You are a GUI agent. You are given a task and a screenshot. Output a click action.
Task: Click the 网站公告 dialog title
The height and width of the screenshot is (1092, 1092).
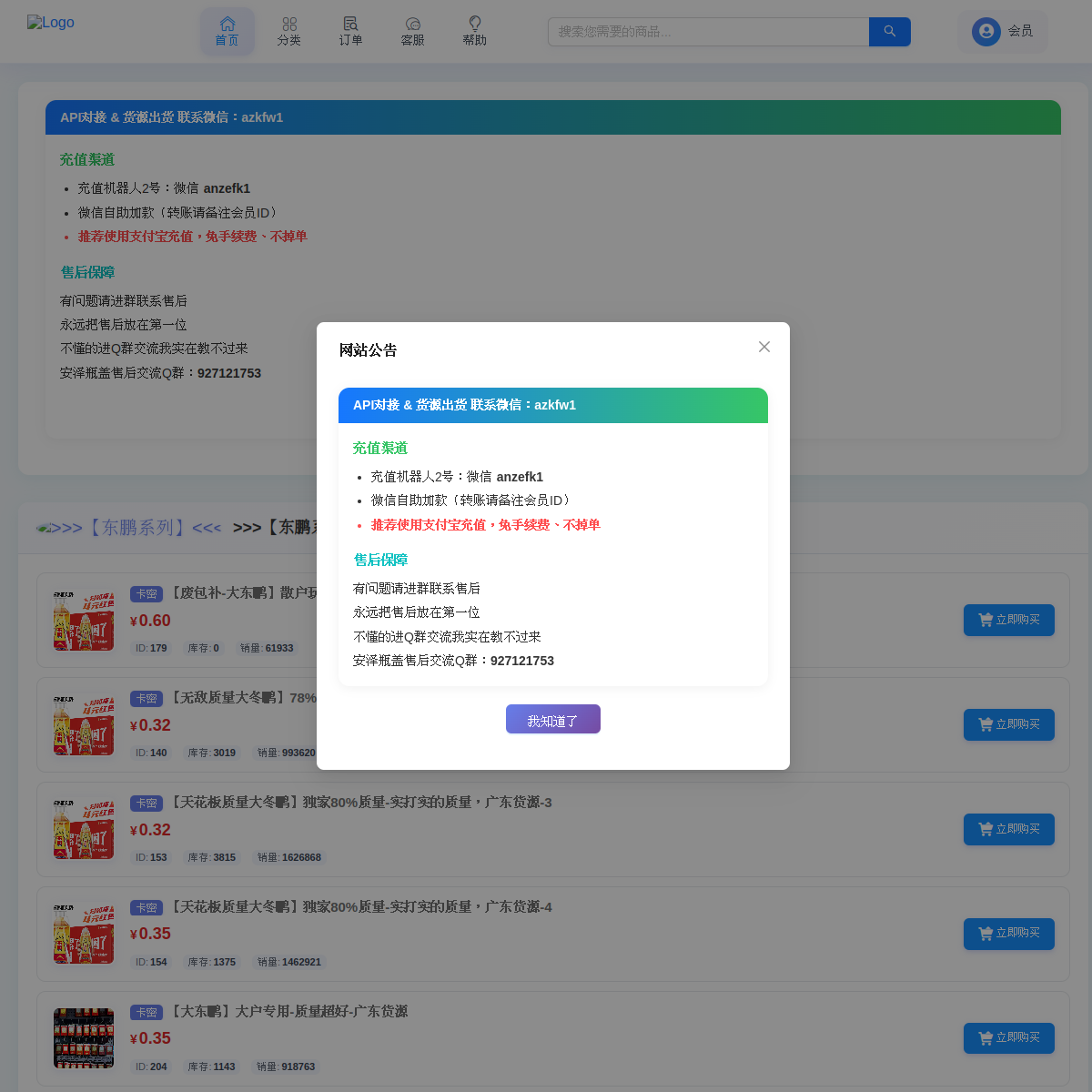(369, 350)
